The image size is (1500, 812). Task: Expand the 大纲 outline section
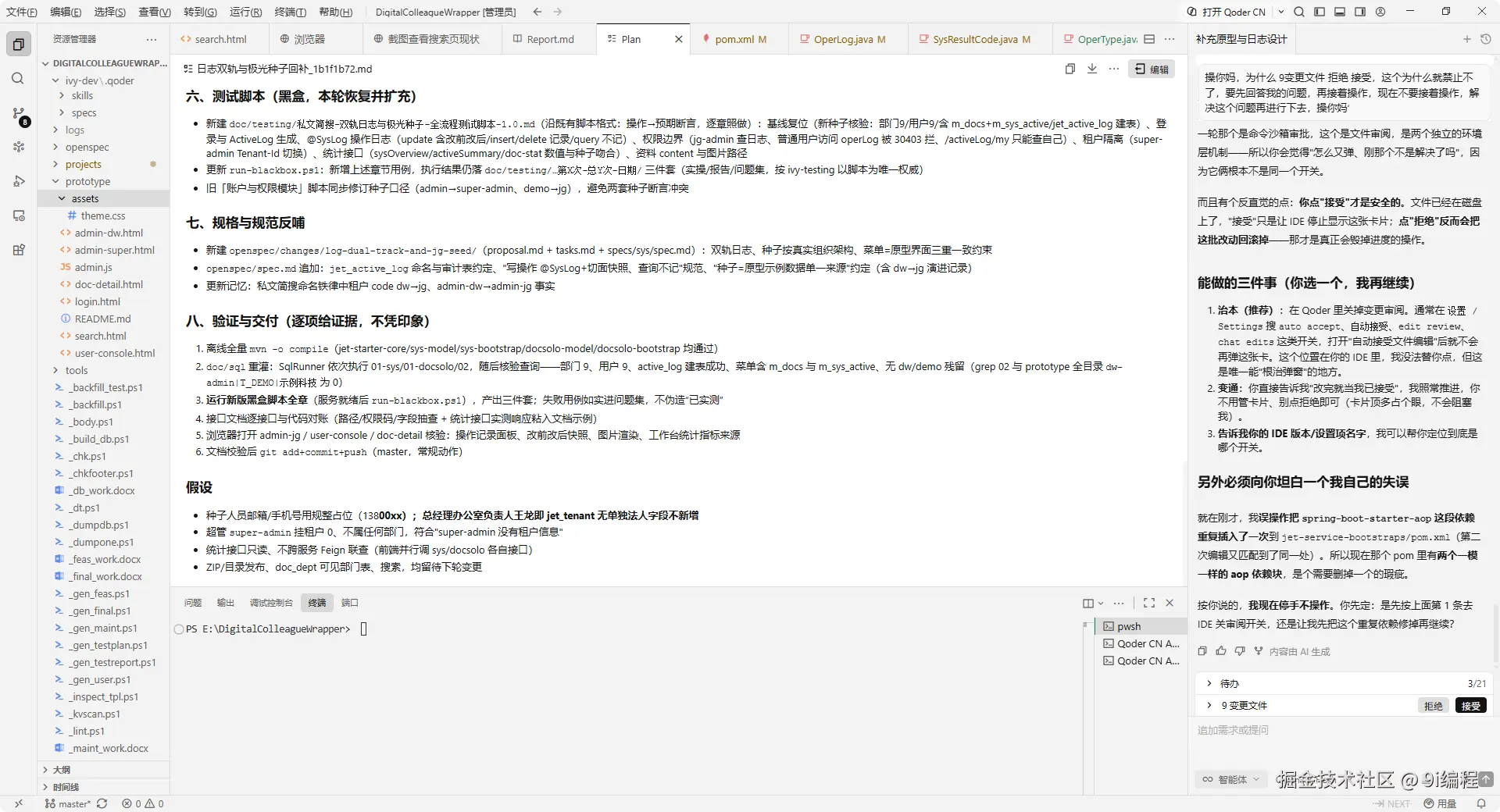click(61, 770)
